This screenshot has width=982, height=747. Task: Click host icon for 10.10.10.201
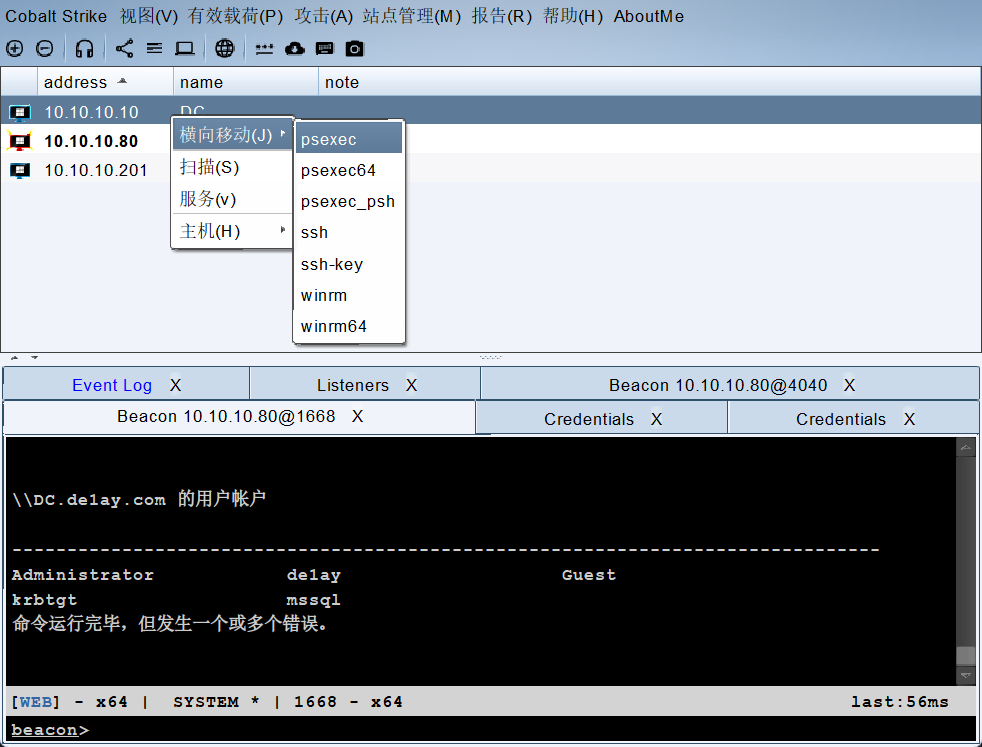(x=19, y=170)
